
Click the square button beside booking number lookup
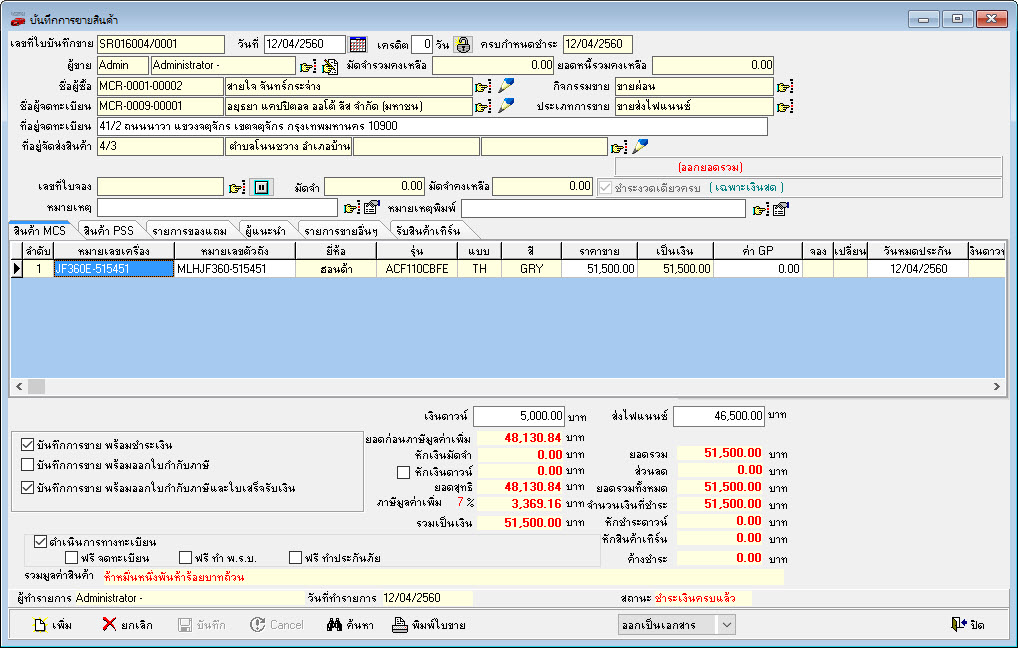261,188
